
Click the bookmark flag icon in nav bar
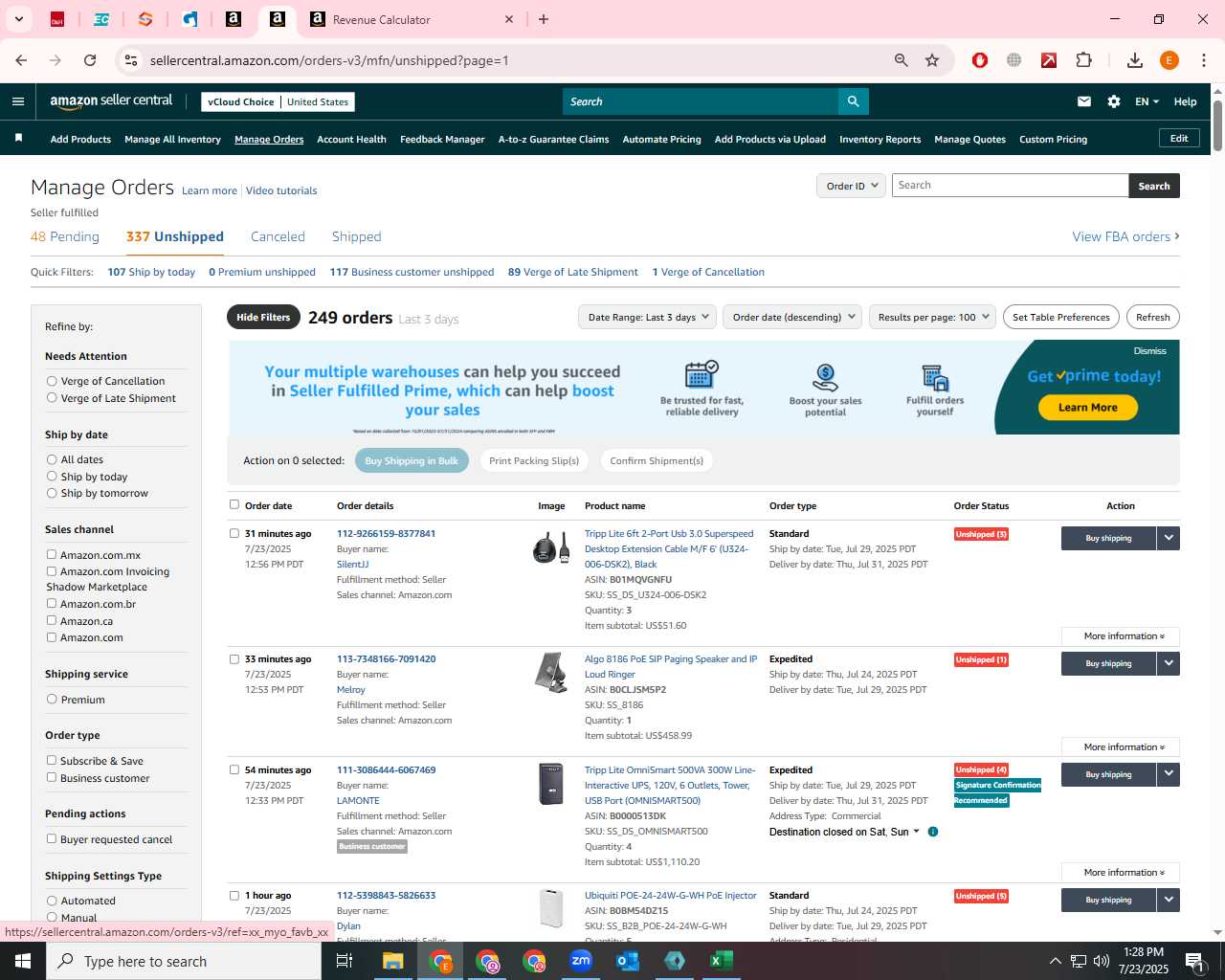pos(18,139)
